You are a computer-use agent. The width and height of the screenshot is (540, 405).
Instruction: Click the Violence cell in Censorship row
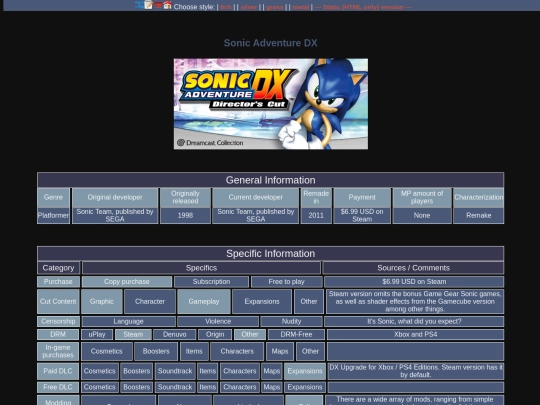point(218,321)
